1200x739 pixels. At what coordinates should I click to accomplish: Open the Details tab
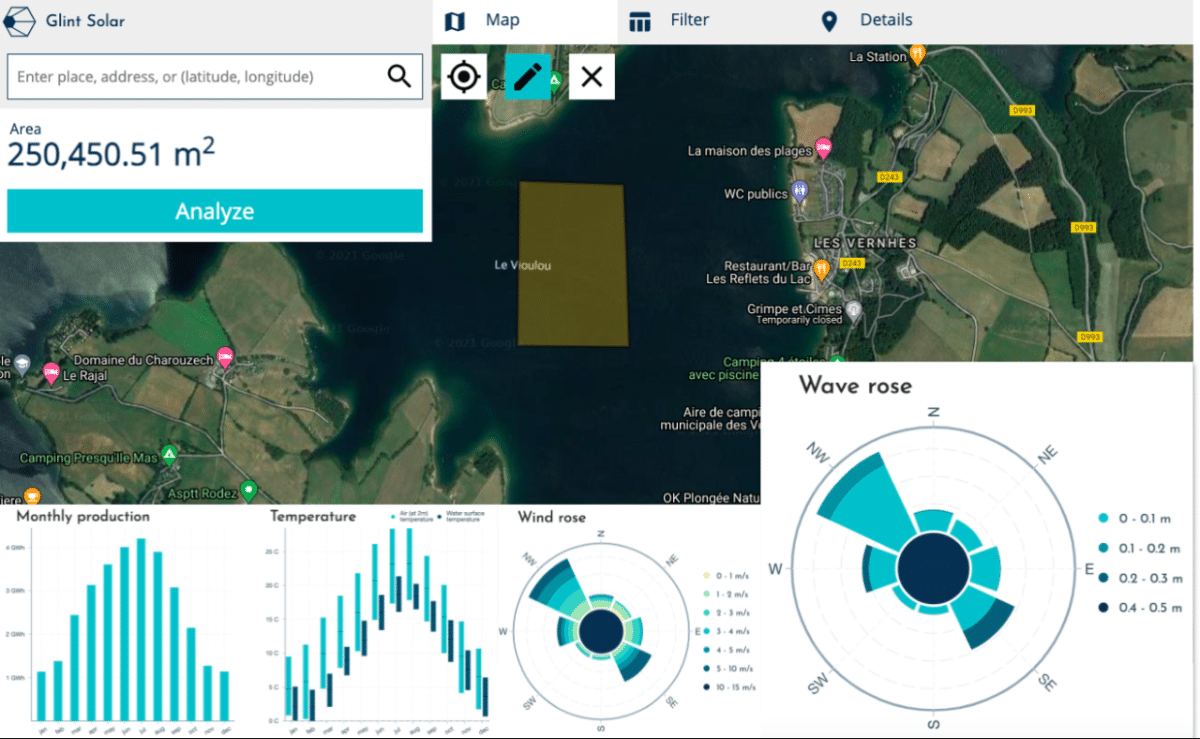click(x=866, y=20)
